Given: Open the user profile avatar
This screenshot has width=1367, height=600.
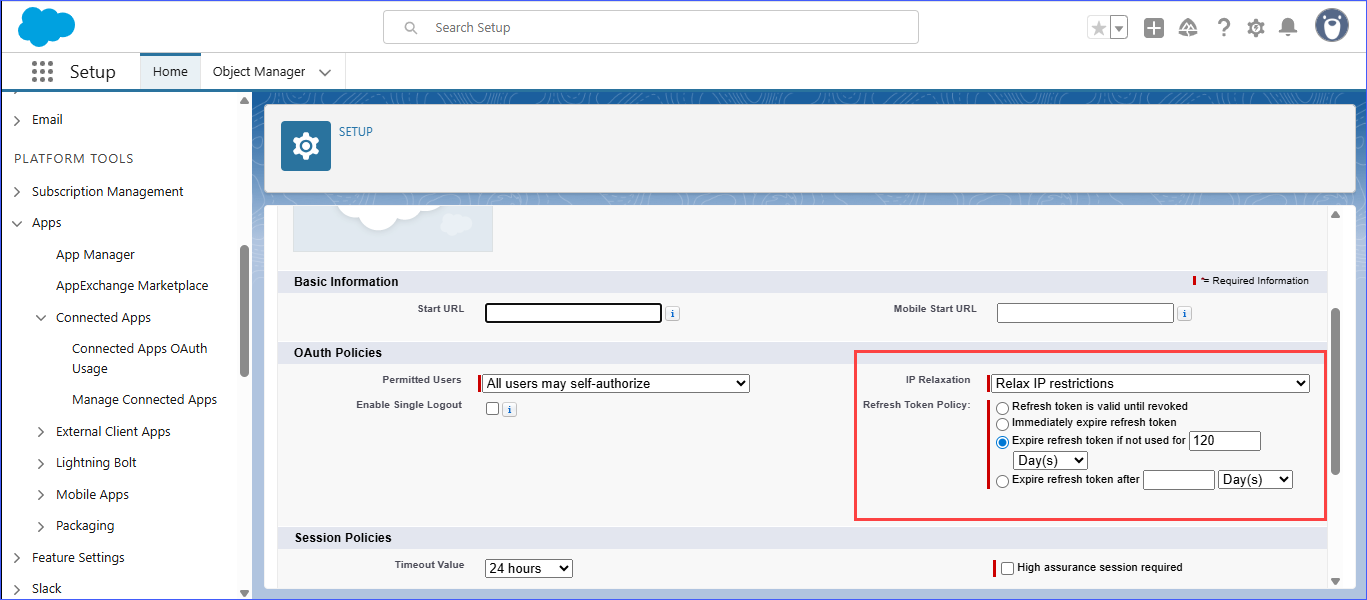Looking at the screenshot, I should point(1331,27).
